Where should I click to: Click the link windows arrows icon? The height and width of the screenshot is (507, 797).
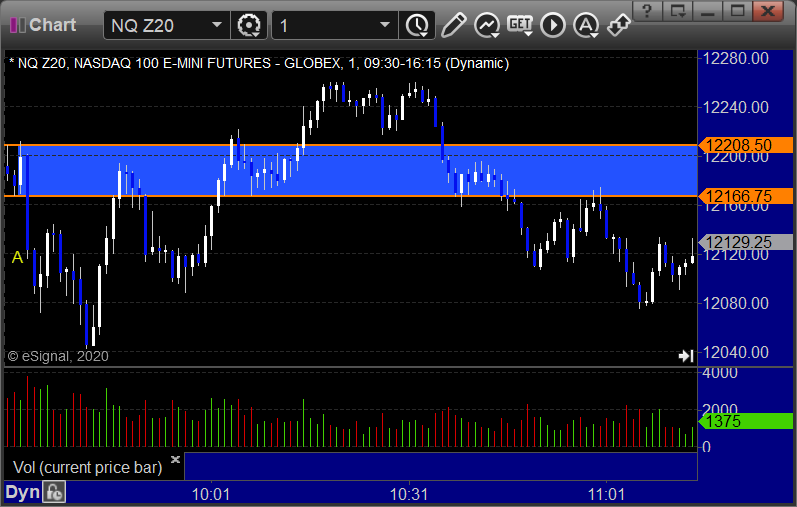[619, 25]
